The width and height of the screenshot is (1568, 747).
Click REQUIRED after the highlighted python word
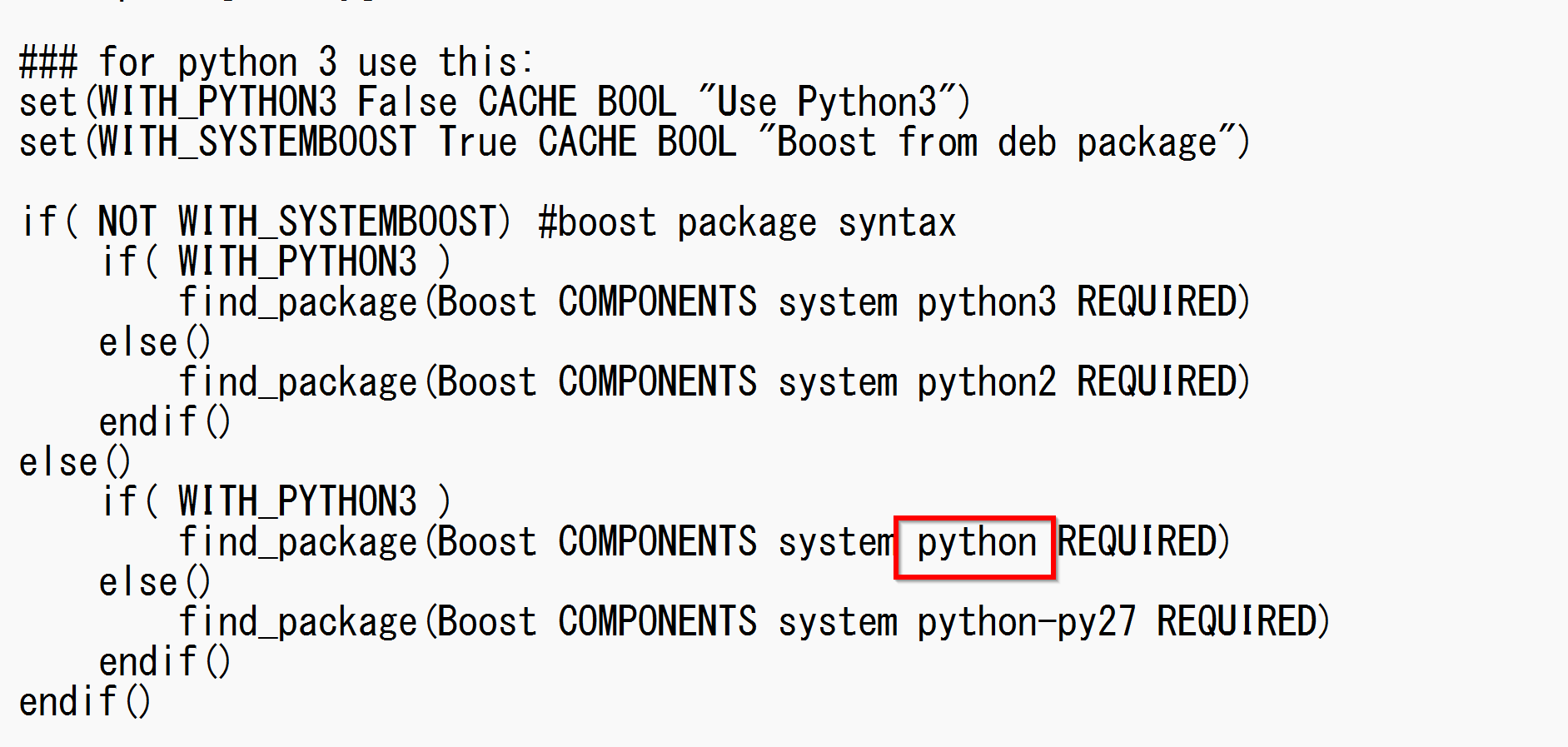1142,542
